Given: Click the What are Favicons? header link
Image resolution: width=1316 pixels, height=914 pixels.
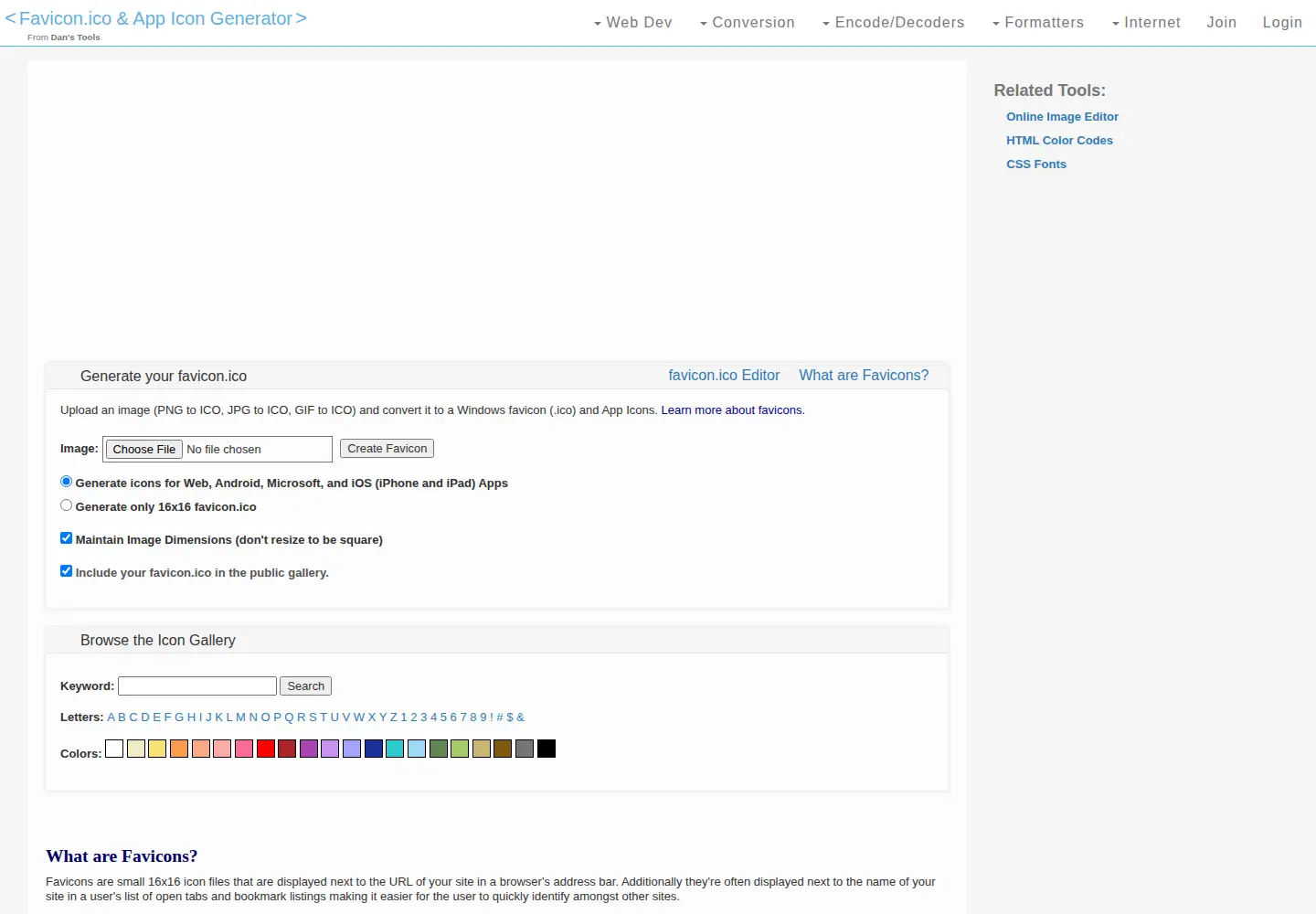Looking at the screenshot, I should click(864, 376).
